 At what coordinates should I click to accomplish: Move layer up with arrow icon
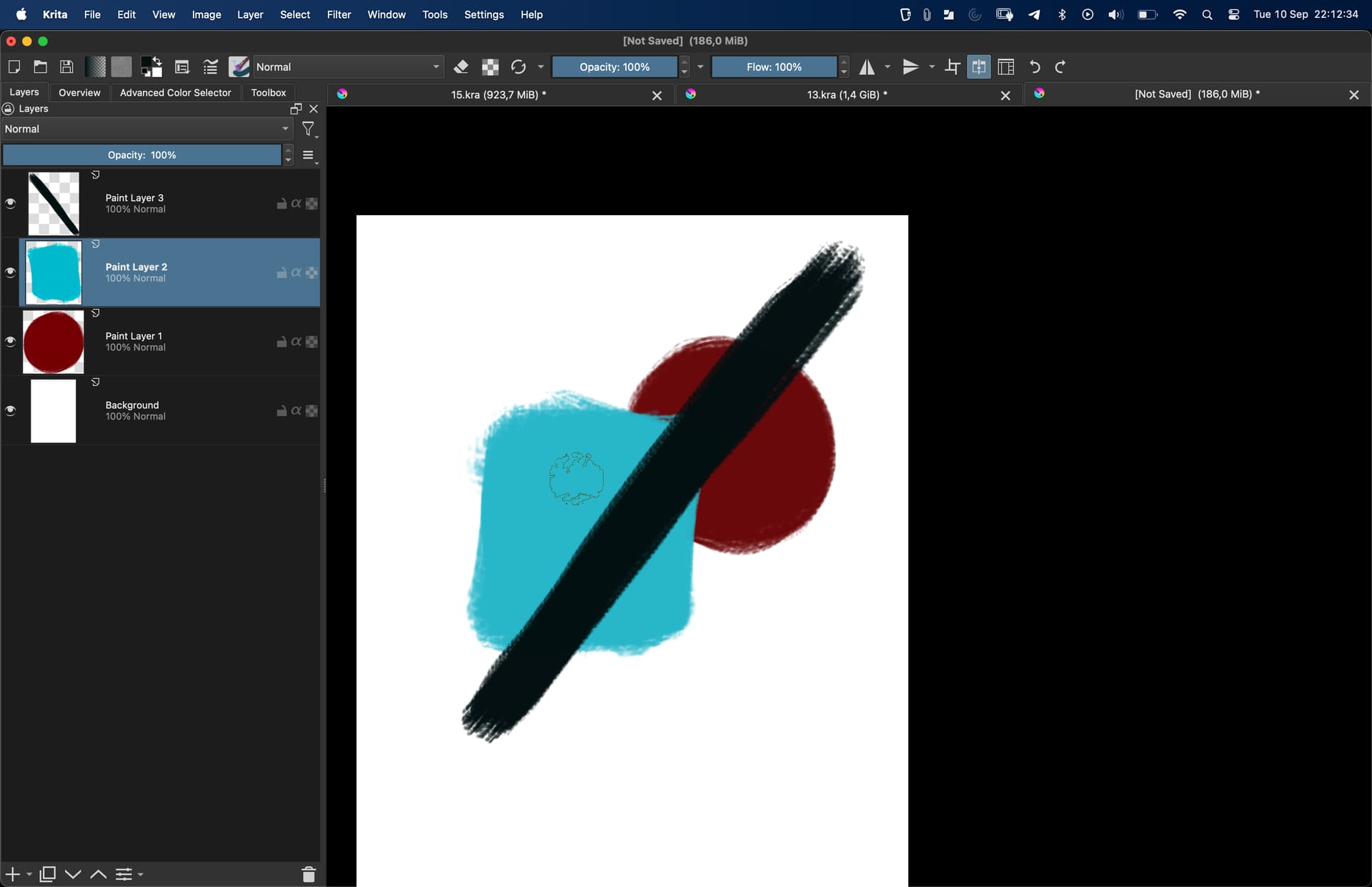[99, 874]
